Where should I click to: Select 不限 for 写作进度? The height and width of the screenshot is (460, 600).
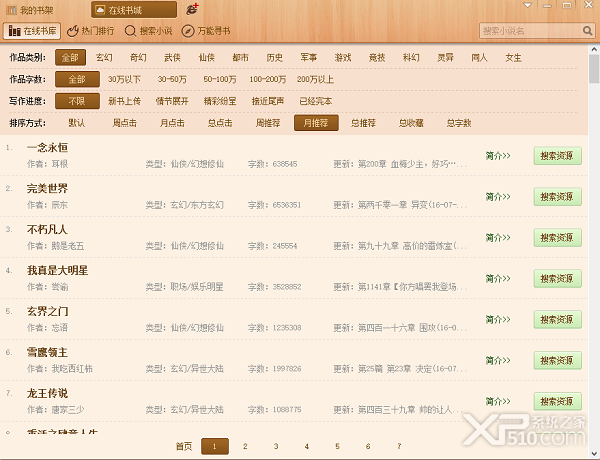77,101
